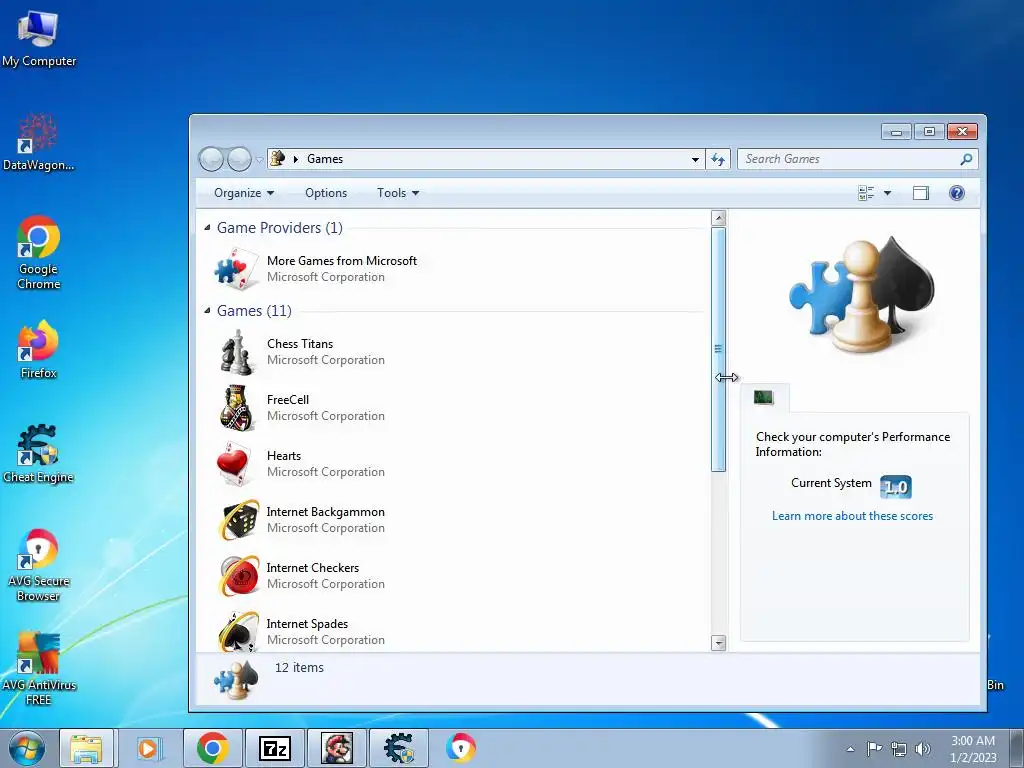Click the Internet Spades title text
This screenshot has width=1024, height=768.
point(307,624)
